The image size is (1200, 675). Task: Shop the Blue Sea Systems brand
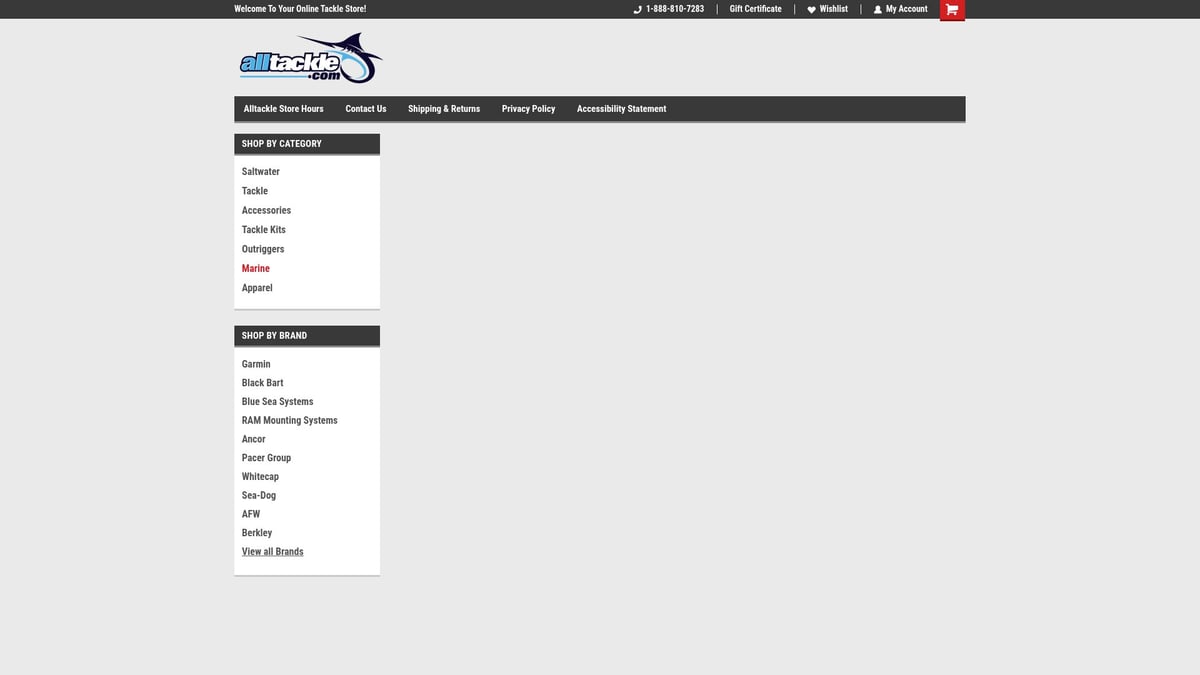click(x=277, y=402)
